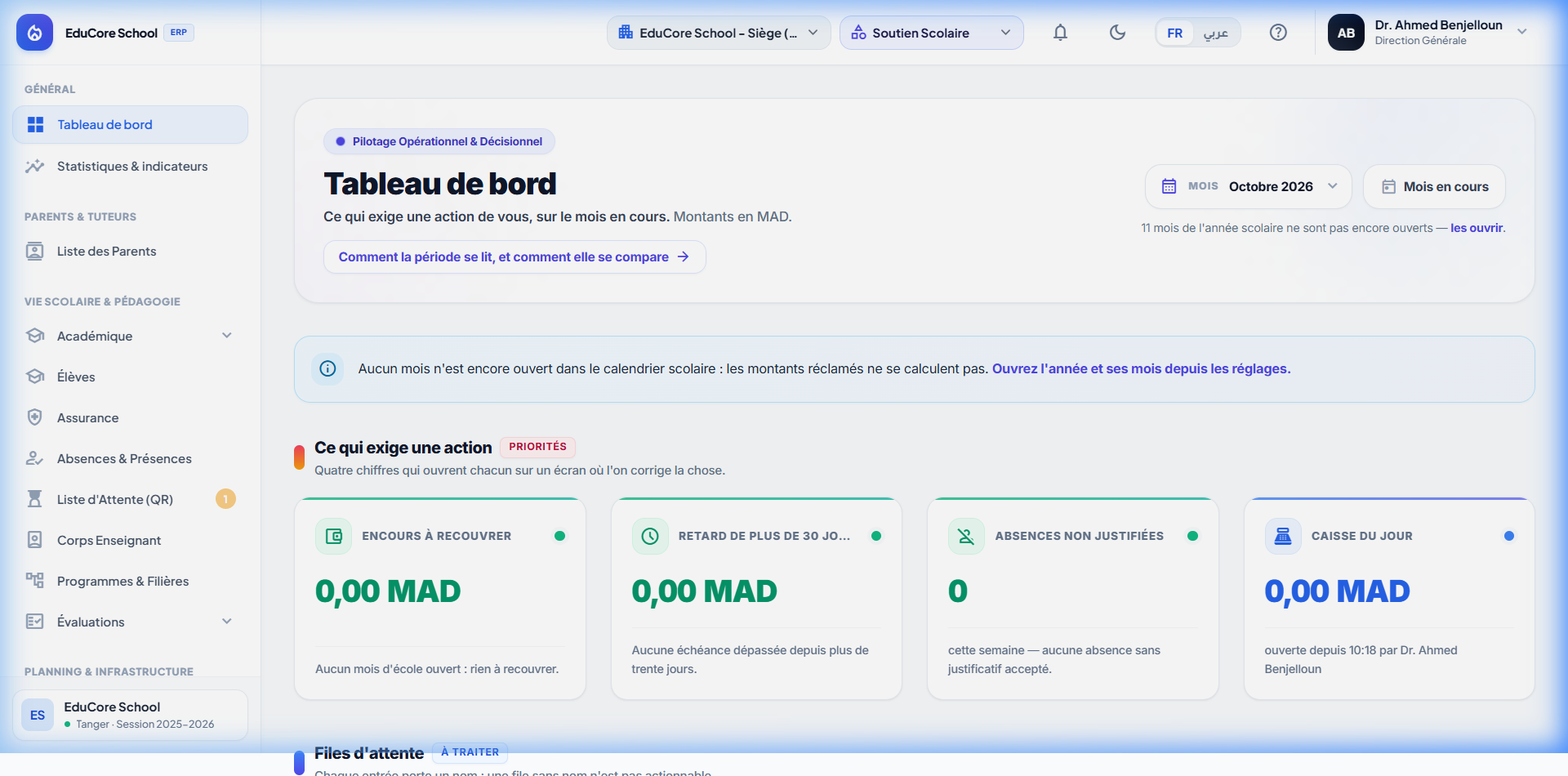This screenshot has width=1568, height=776.
Task: Follow 'Ouvrez l'année et ses mois' link
Action: 1141,368
